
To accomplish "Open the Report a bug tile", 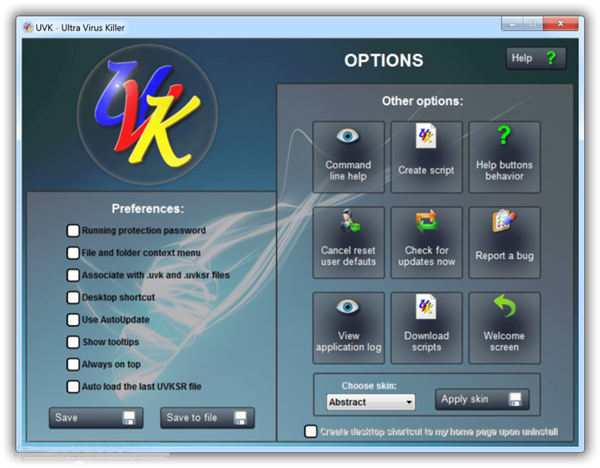I will pos(504,242).
